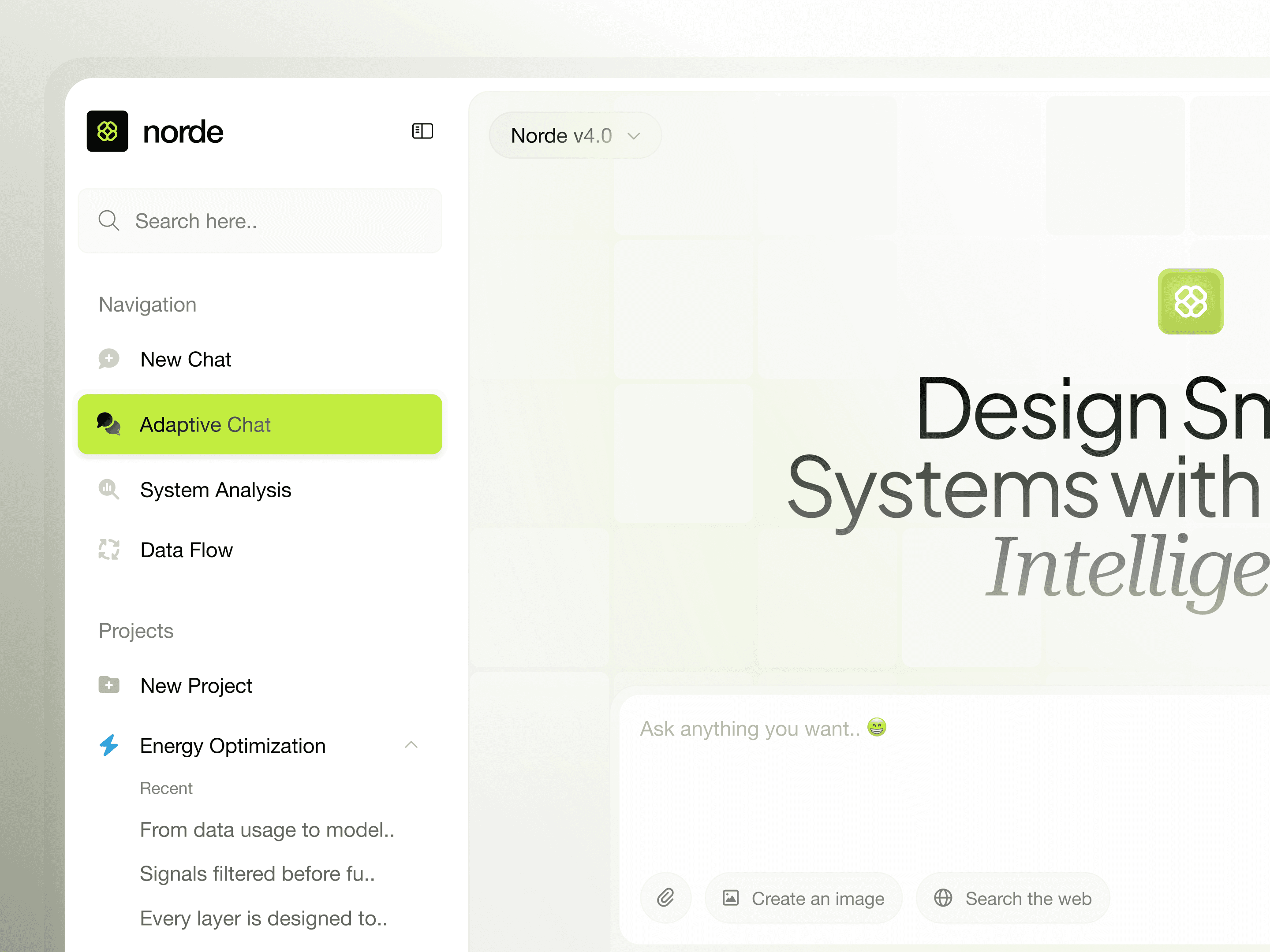This screenshot has height=952, width=1270.
Task: Open recent chat From data usage to model
Action: 267,830
